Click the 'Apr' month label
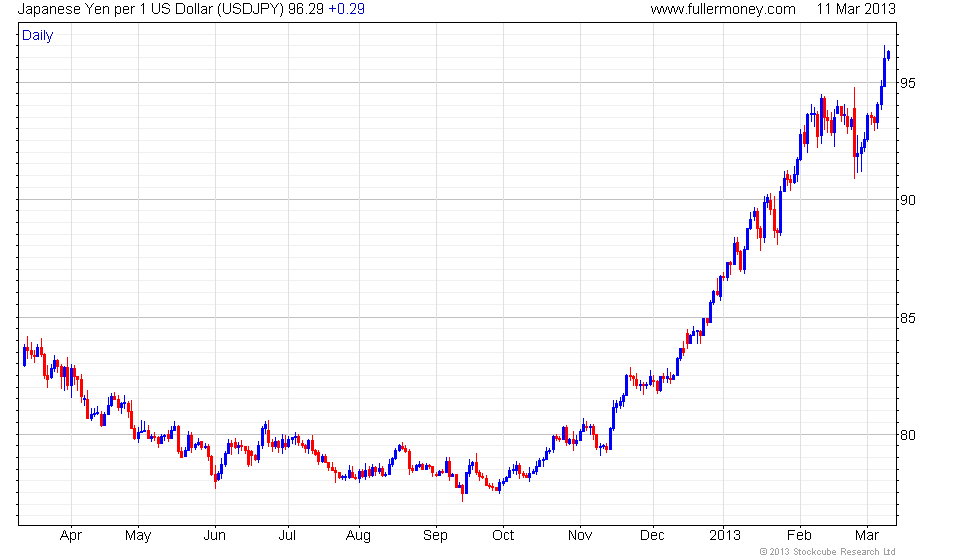Viewport: 980px width, 560px height. click(71, 536)
